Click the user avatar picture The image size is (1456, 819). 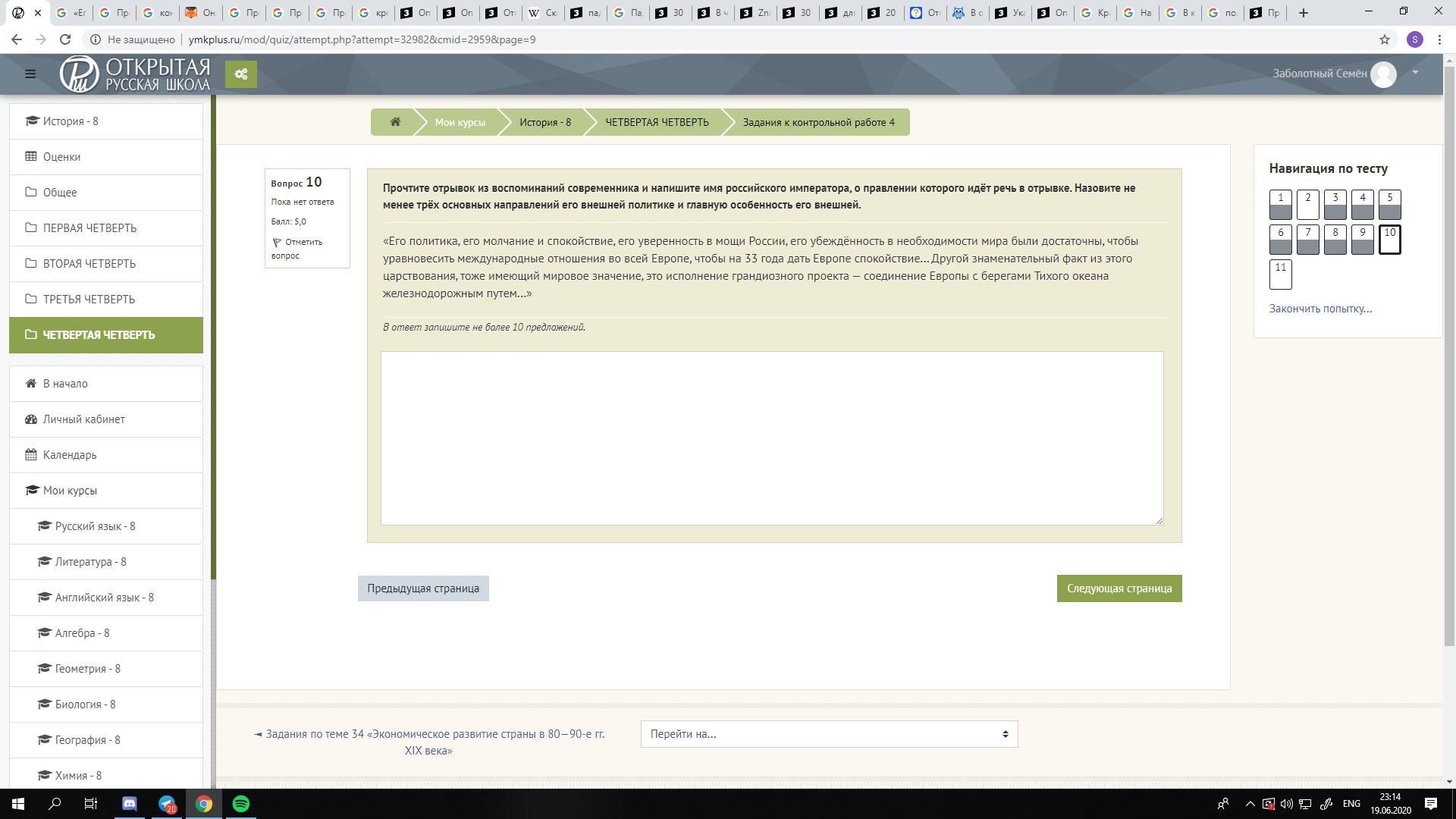1383,74
